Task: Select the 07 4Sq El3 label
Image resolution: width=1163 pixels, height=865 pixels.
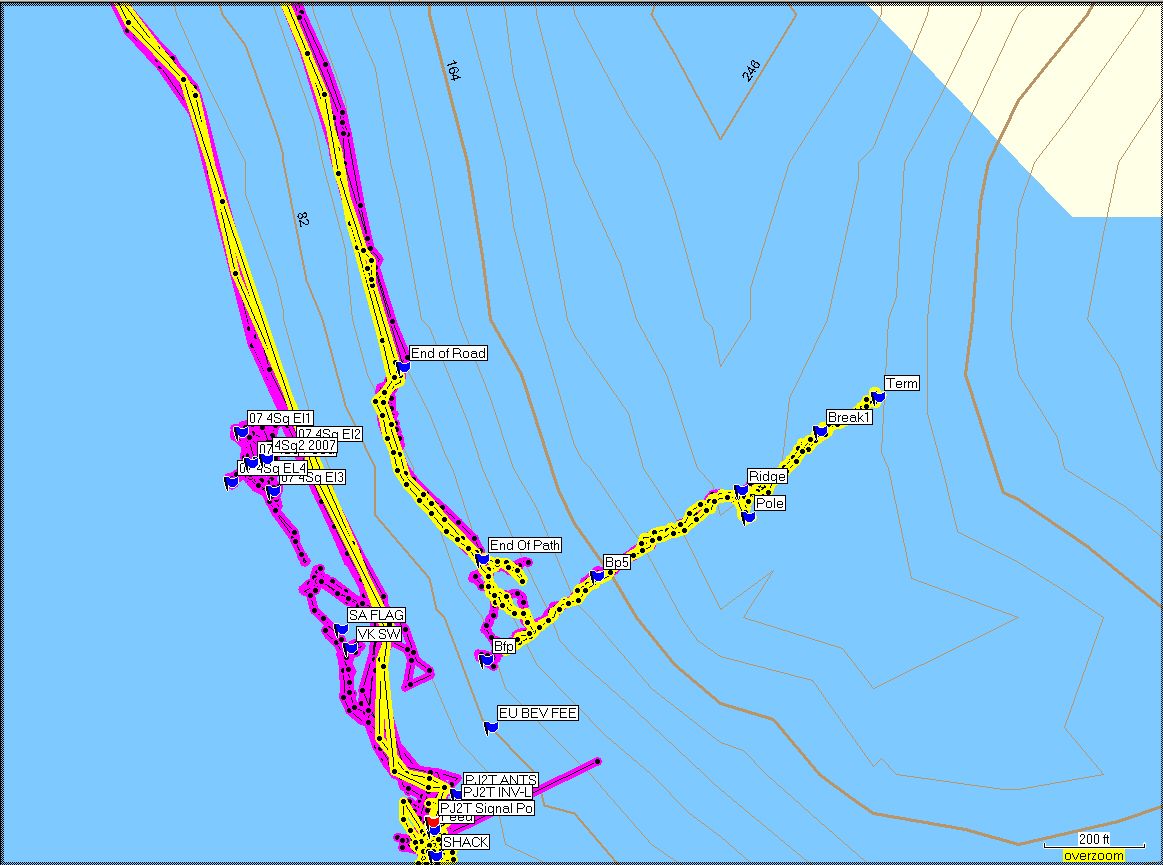Action: coord(312,478)
